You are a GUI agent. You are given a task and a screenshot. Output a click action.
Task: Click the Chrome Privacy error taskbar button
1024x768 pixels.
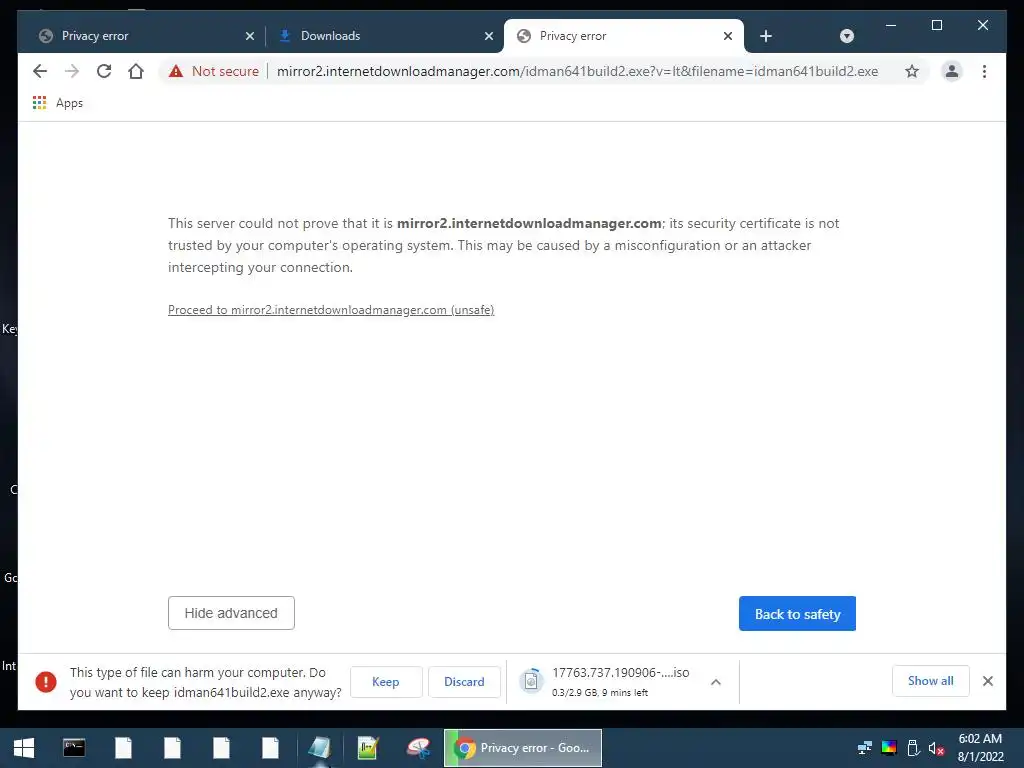[523, 748]
